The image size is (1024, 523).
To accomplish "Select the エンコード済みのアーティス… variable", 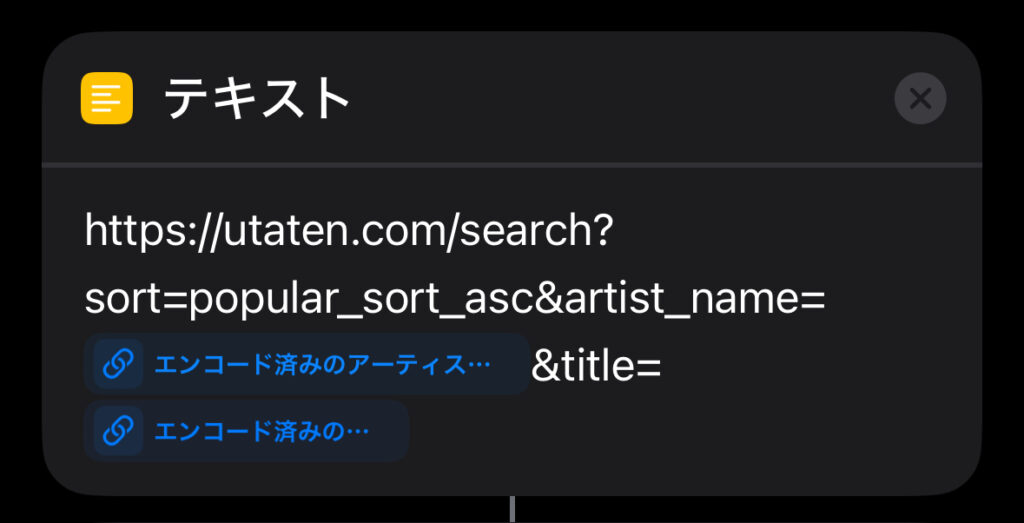I will [x=306, y=364].
